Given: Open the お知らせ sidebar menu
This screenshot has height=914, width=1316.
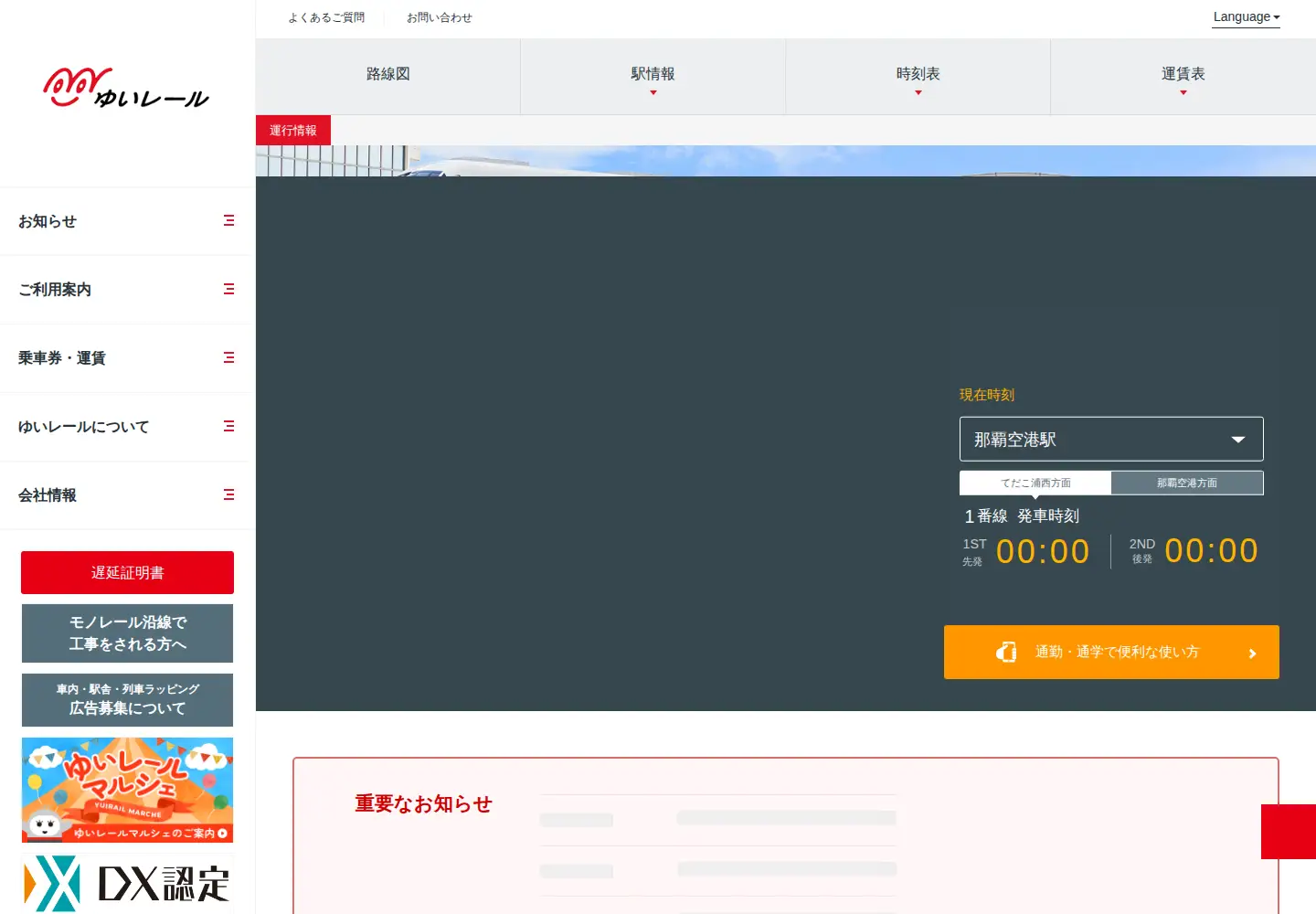Looking at the screenshot, I should point(127,221).
